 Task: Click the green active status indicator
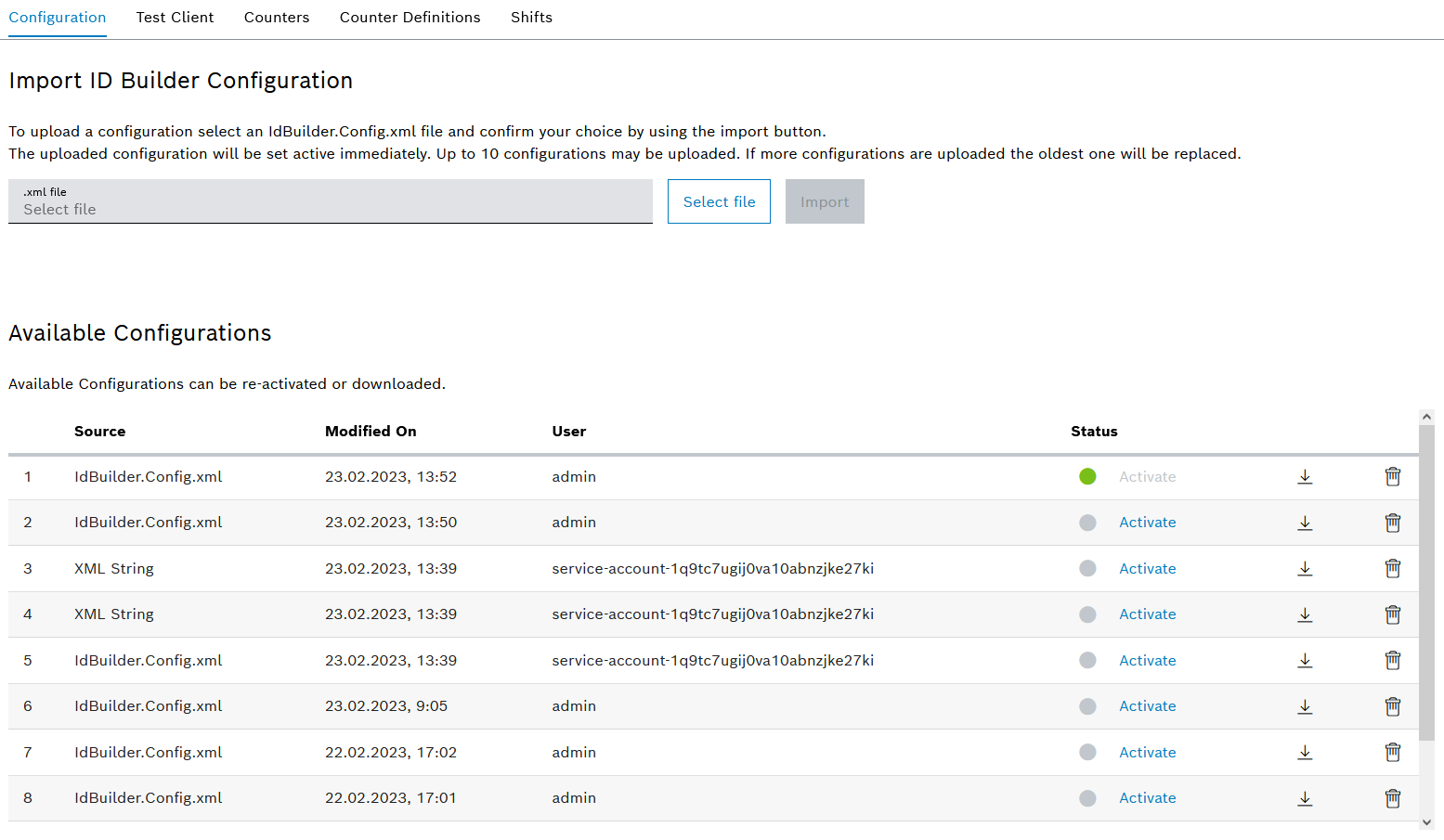click(x=1087, y=477)
